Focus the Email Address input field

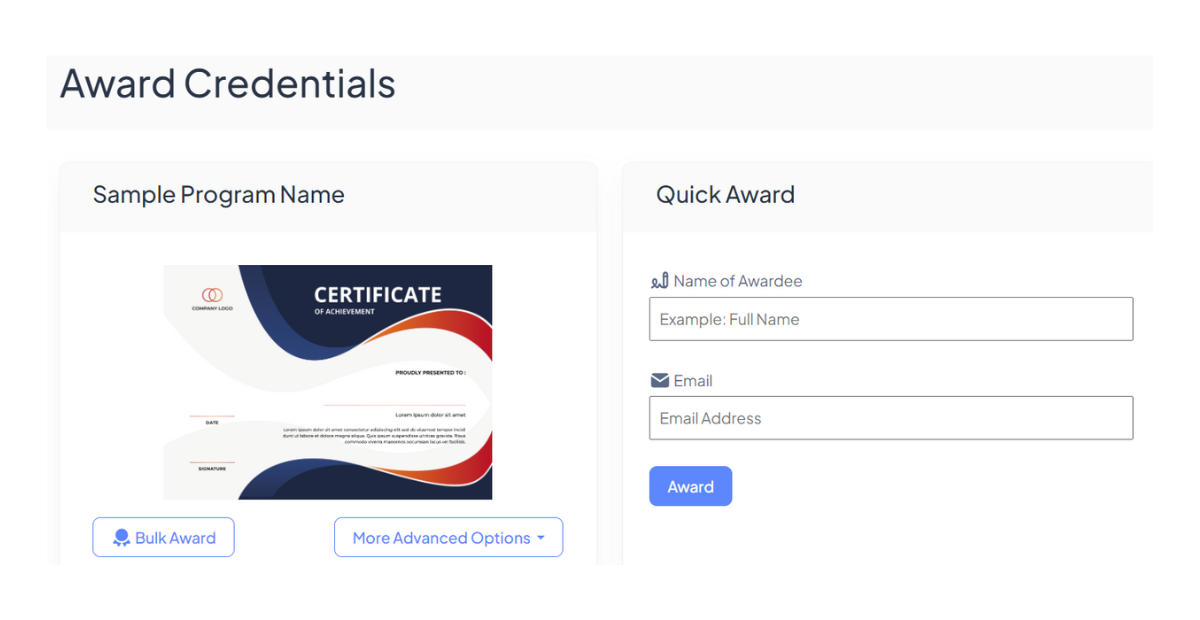point(891,418)
